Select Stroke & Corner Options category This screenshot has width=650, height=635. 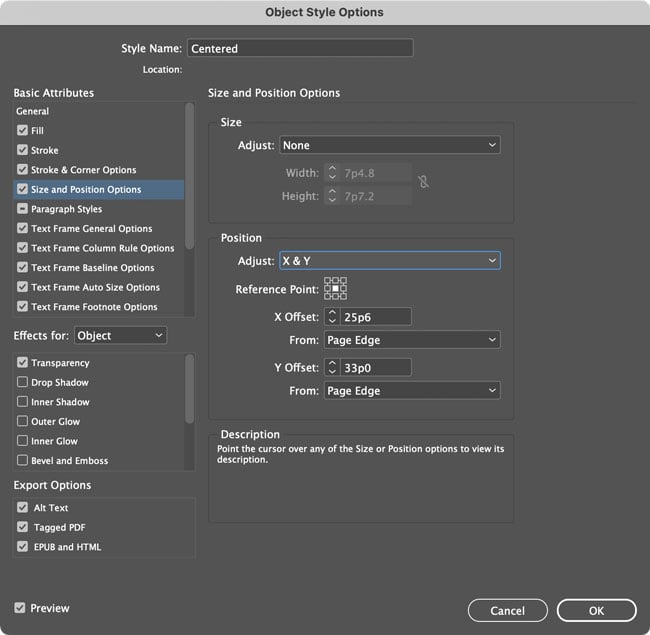click(x=83, y=170)
